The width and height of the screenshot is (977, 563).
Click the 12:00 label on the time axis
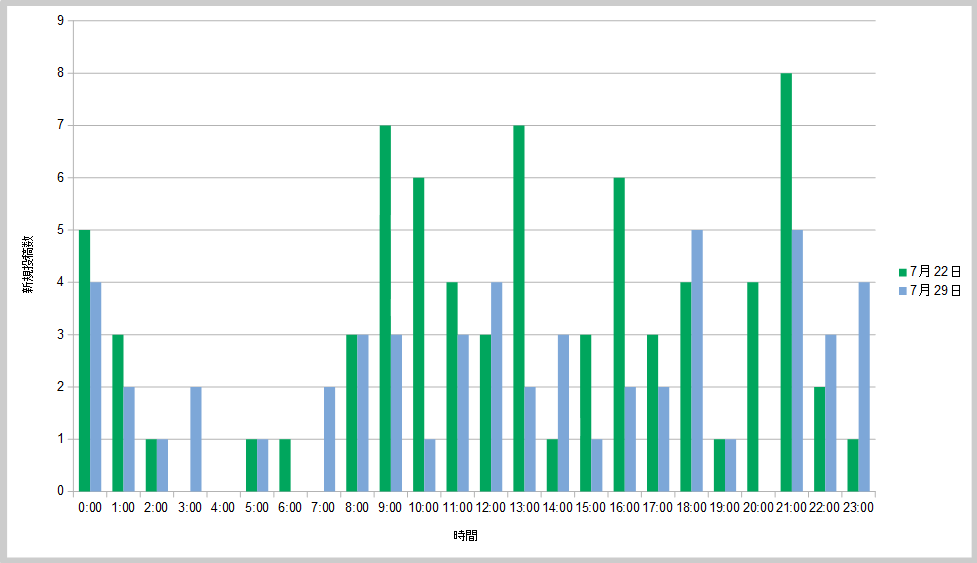pyautogui.click(x=490, y=508)
